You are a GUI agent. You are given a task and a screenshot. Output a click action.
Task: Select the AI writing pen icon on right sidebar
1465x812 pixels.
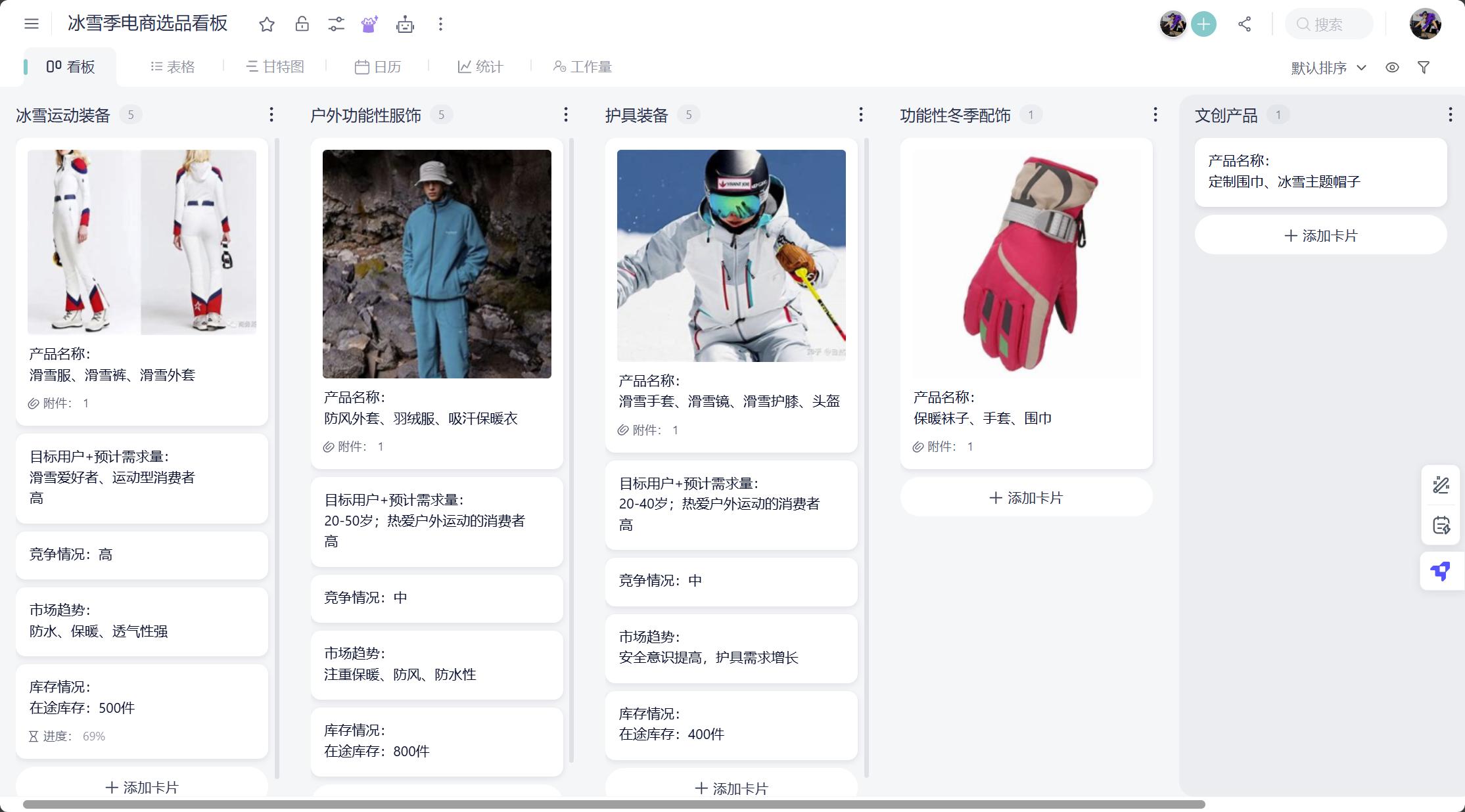click(1441, 485)
